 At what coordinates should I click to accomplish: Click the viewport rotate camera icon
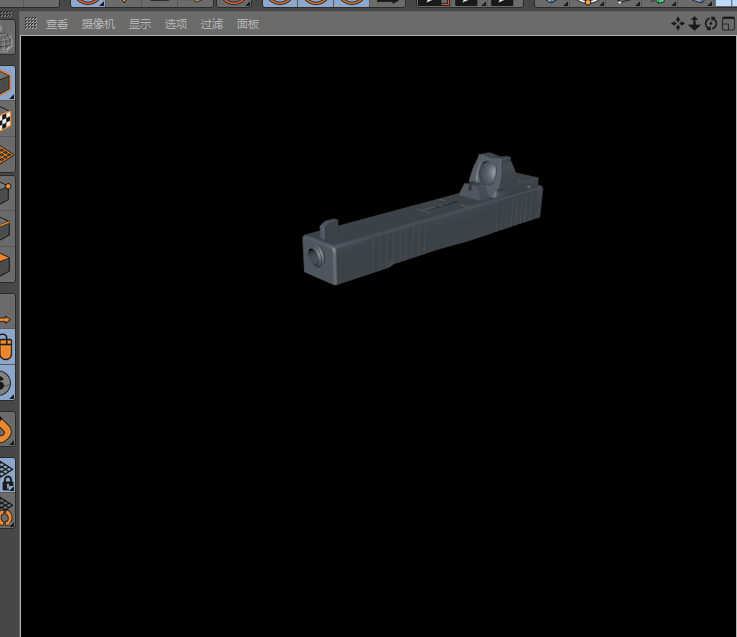point(711,23)
